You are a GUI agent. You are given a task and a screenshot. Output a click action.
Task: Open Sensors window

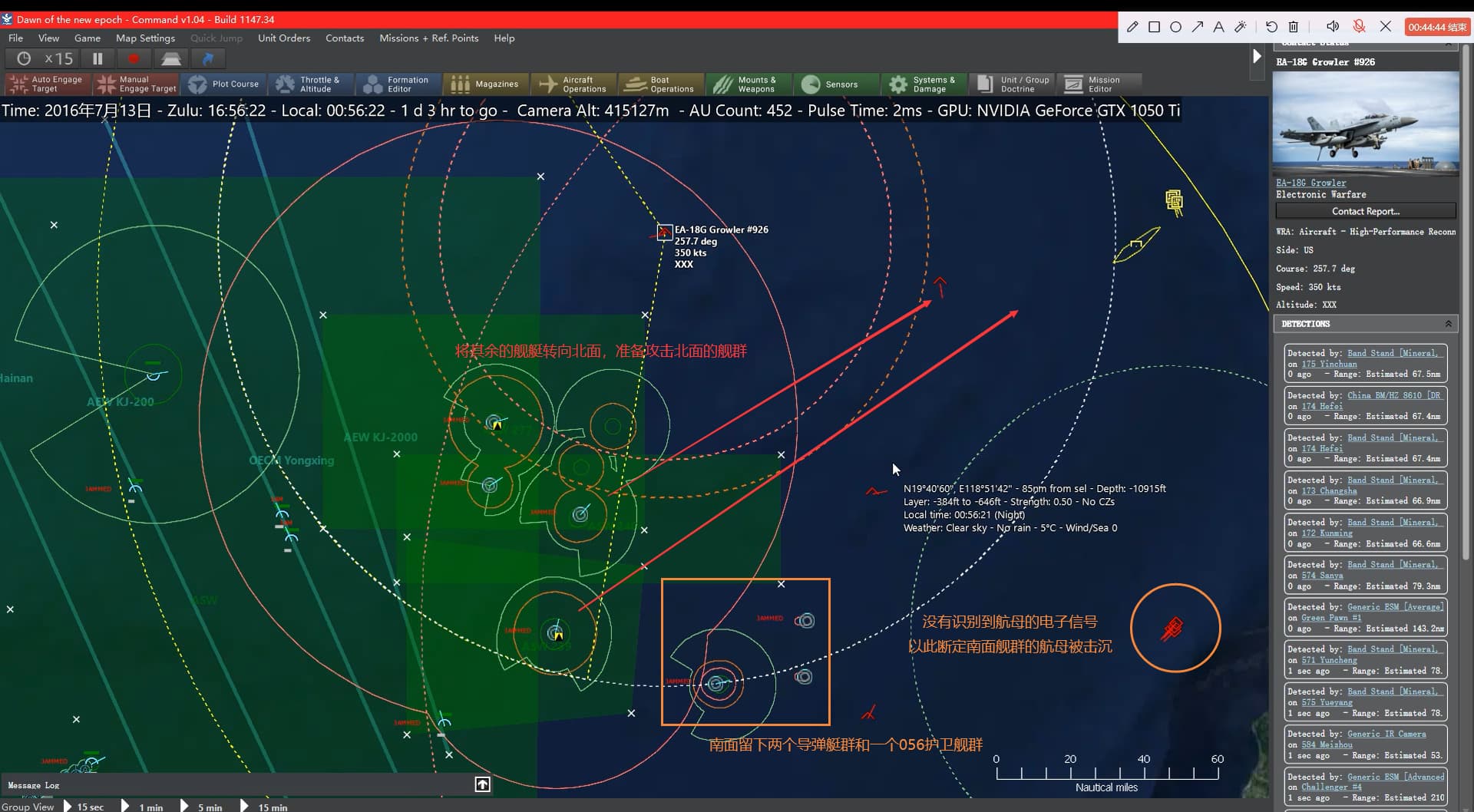pyautogui.click(x=836, y=84)
